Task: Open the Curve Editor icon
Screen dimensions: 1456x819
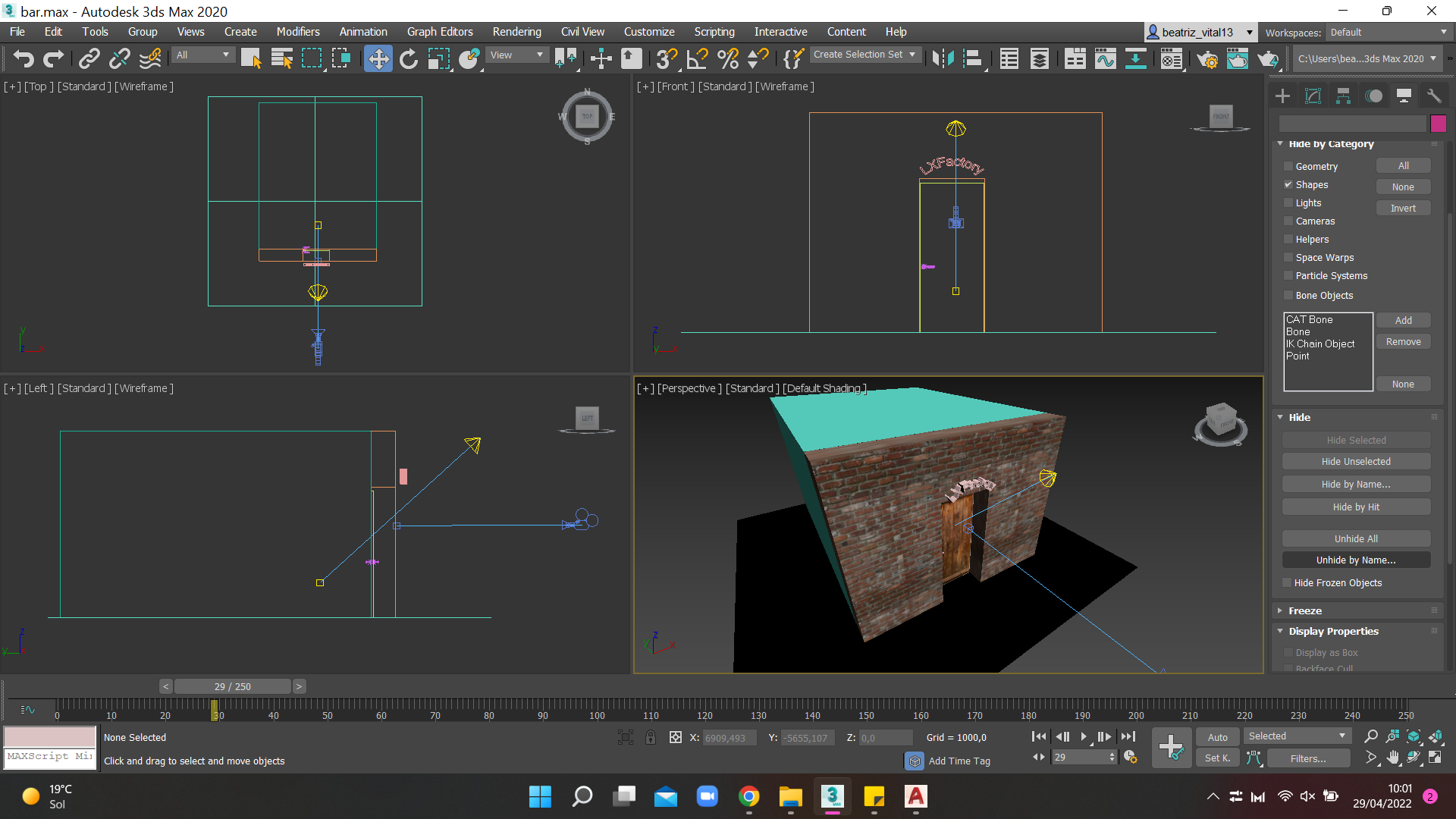Action: 1105,58
